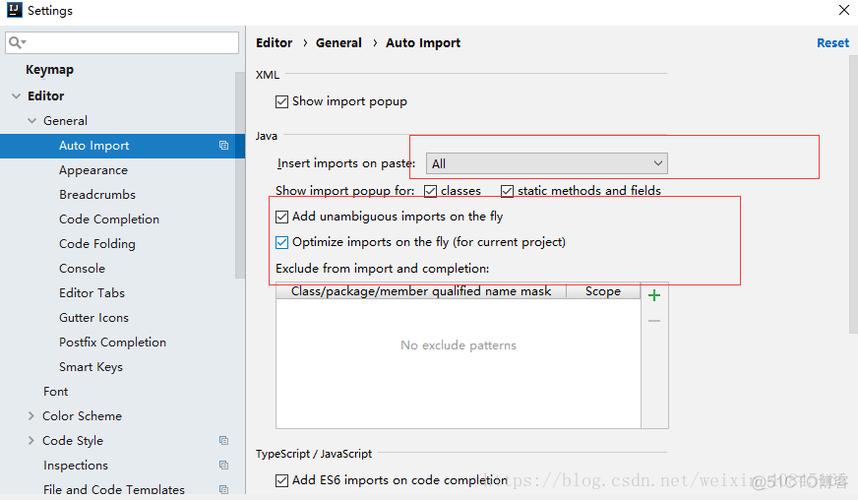Viewport: 858px width, 500px height.
Task: Select Keymap in the settings tree
Action: 50,70
